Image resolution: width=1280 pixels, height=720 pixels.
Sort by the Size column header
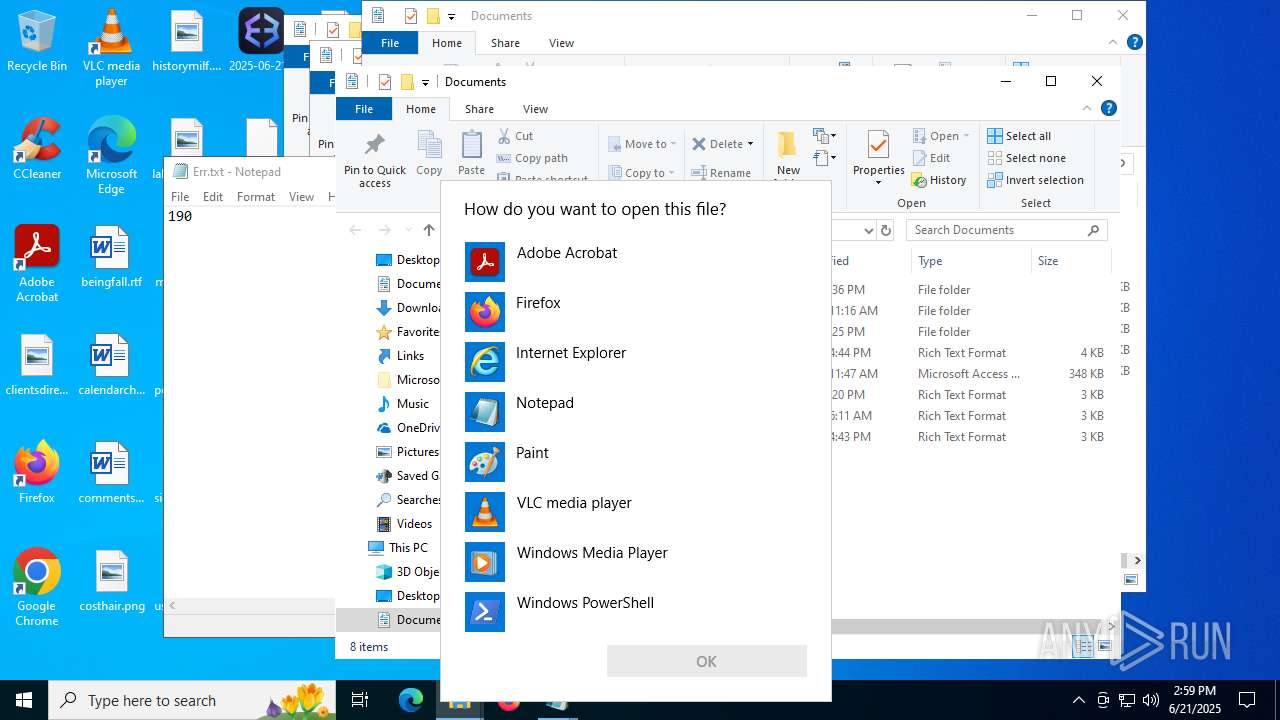click(1070, 261)
